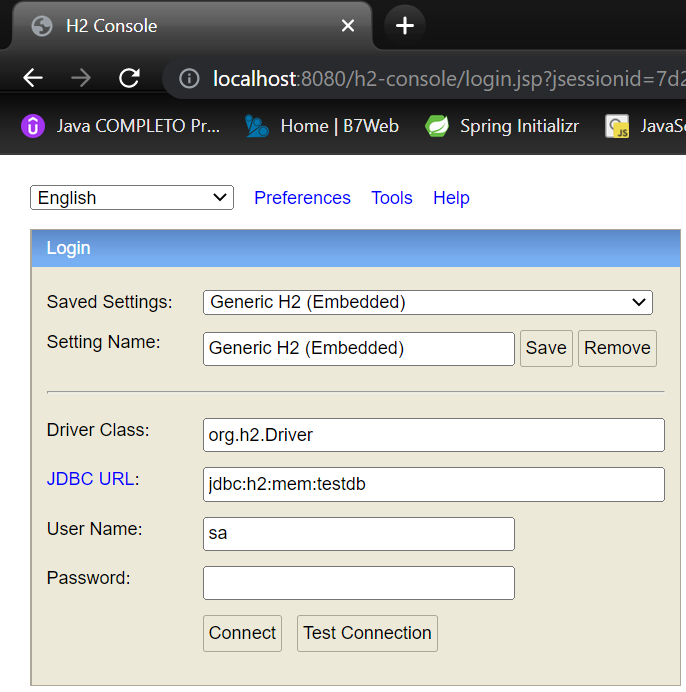Open the Help link

pyautogui.click(x=451, y=198)
